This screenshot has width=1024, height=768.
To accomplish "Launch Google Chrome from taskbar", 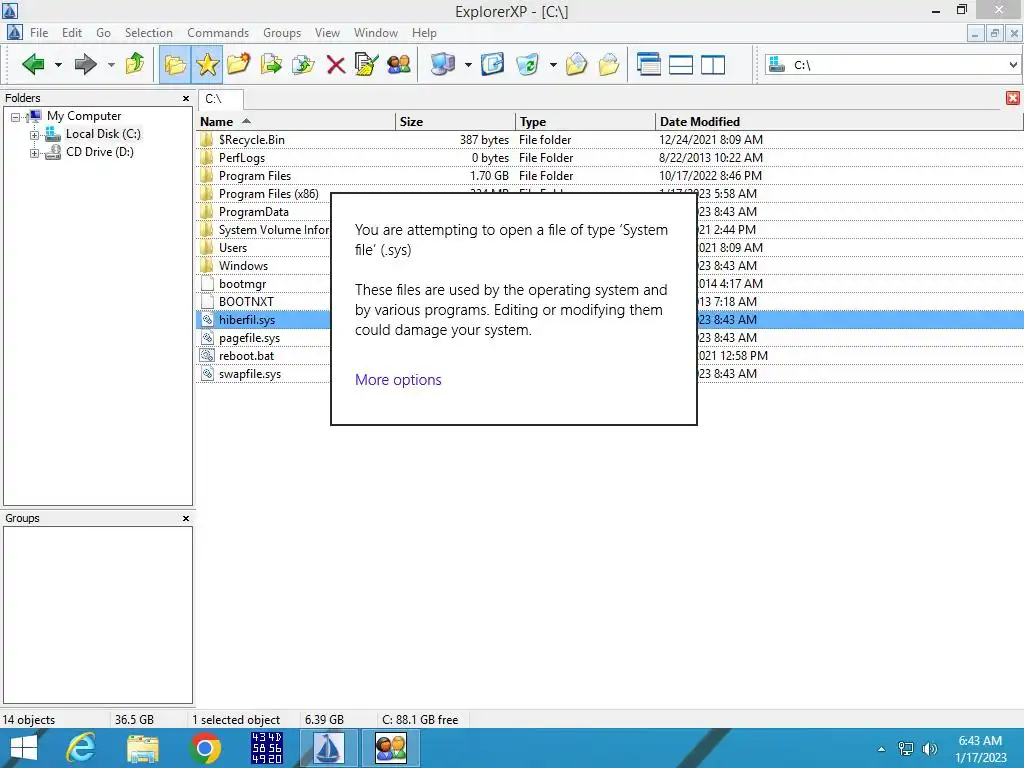I will click(205, 748).
